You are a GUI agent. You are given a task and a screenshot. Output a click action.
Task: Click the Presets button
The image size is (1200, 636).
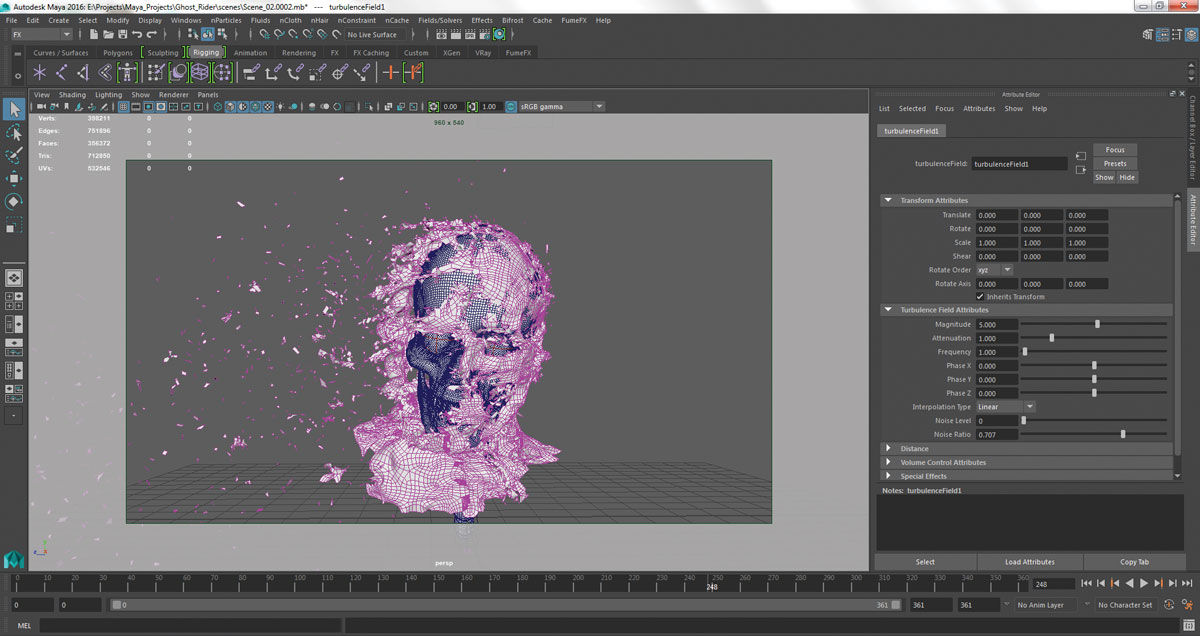(x=1115, y=163)
